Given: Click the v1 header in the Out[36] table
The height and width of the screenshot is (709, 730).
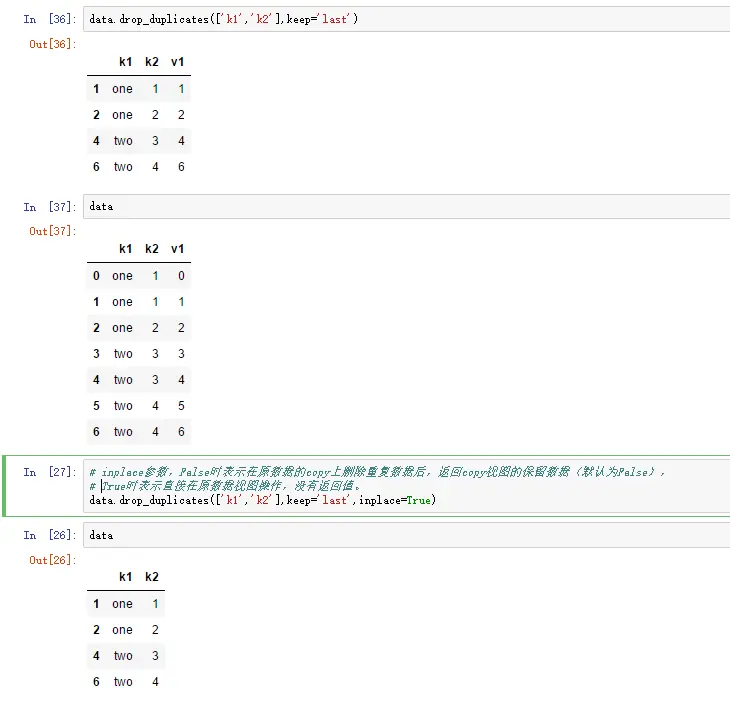Looking at the screenshot, I should tap(178, 62).
